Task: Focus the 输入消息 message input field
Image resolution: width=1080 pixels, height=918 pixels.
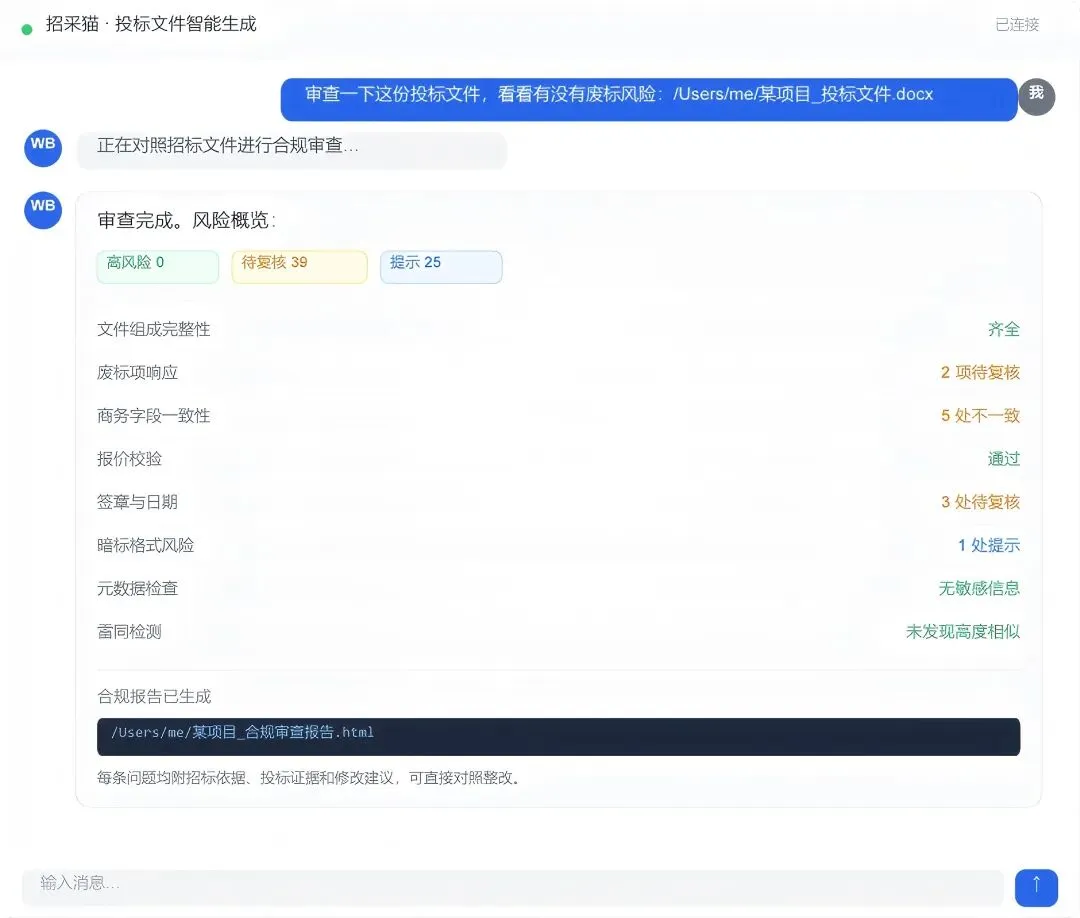Action: (x=512, y=887)
